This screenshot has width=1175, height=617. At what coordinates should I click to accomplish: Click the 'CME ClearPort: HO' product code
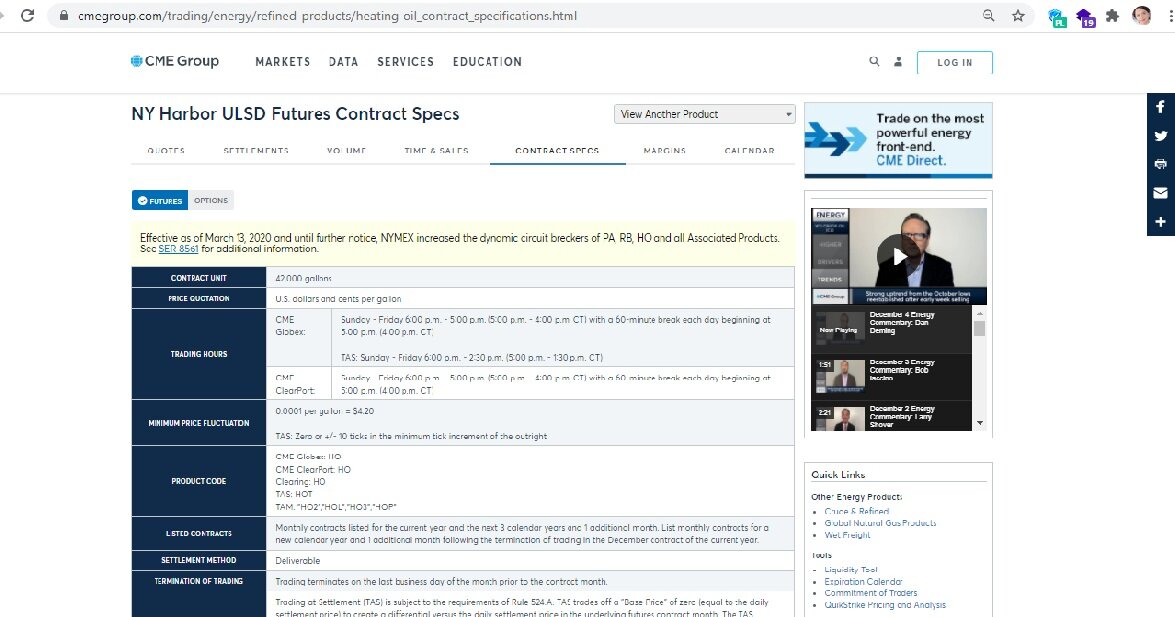(312, 469)
